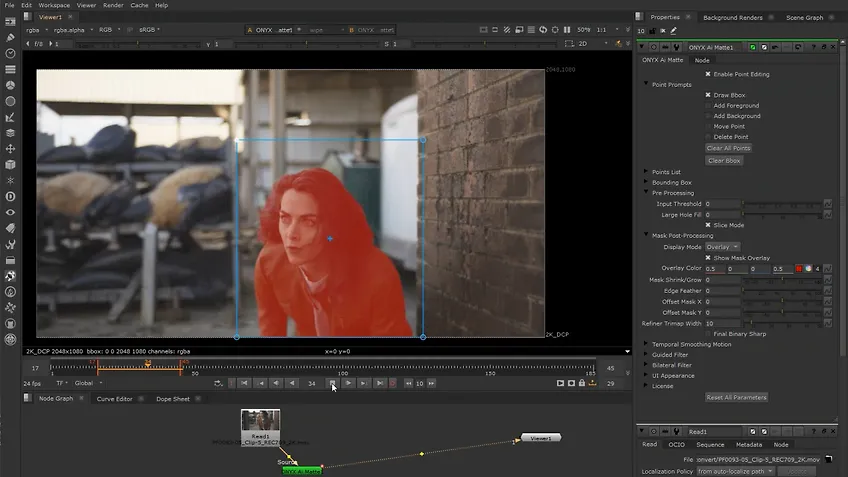Select the Delete Point option

click(x=708, y=137)
